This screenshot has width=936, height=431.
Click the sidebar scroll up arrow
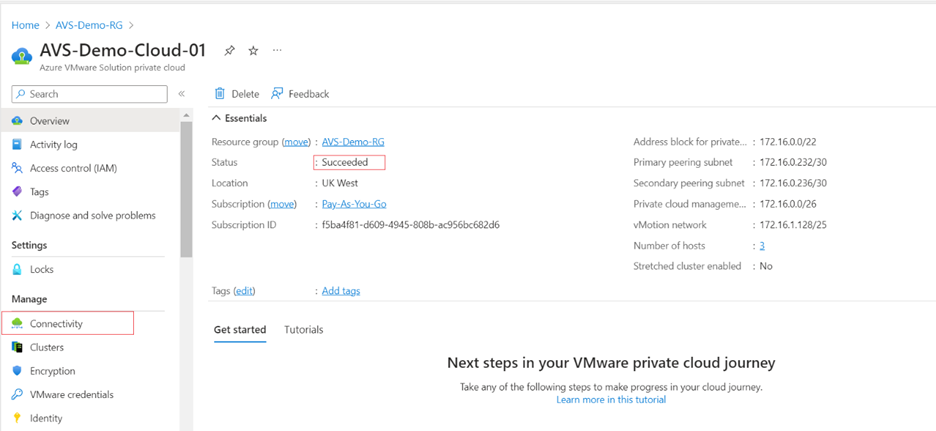tap(186, 115)
